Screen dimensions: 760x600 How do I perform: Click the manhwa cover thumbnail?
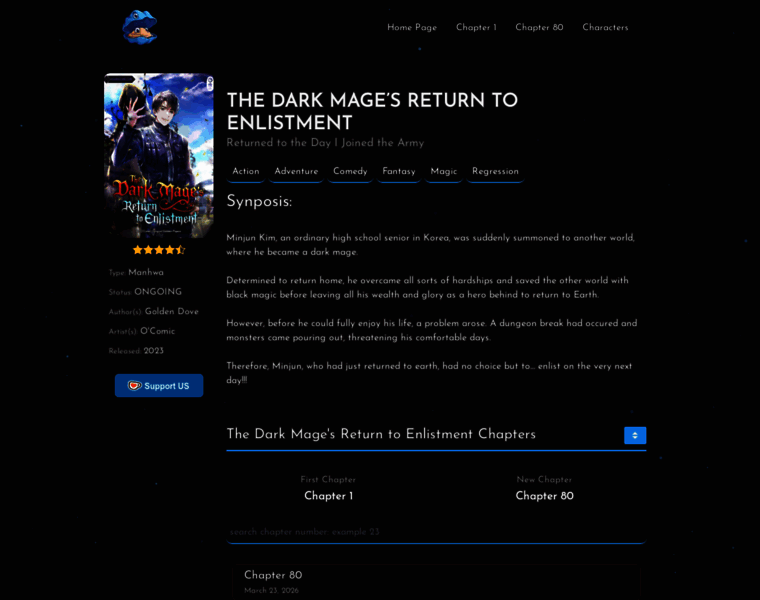pyautogui.click(x=158, y=156)
